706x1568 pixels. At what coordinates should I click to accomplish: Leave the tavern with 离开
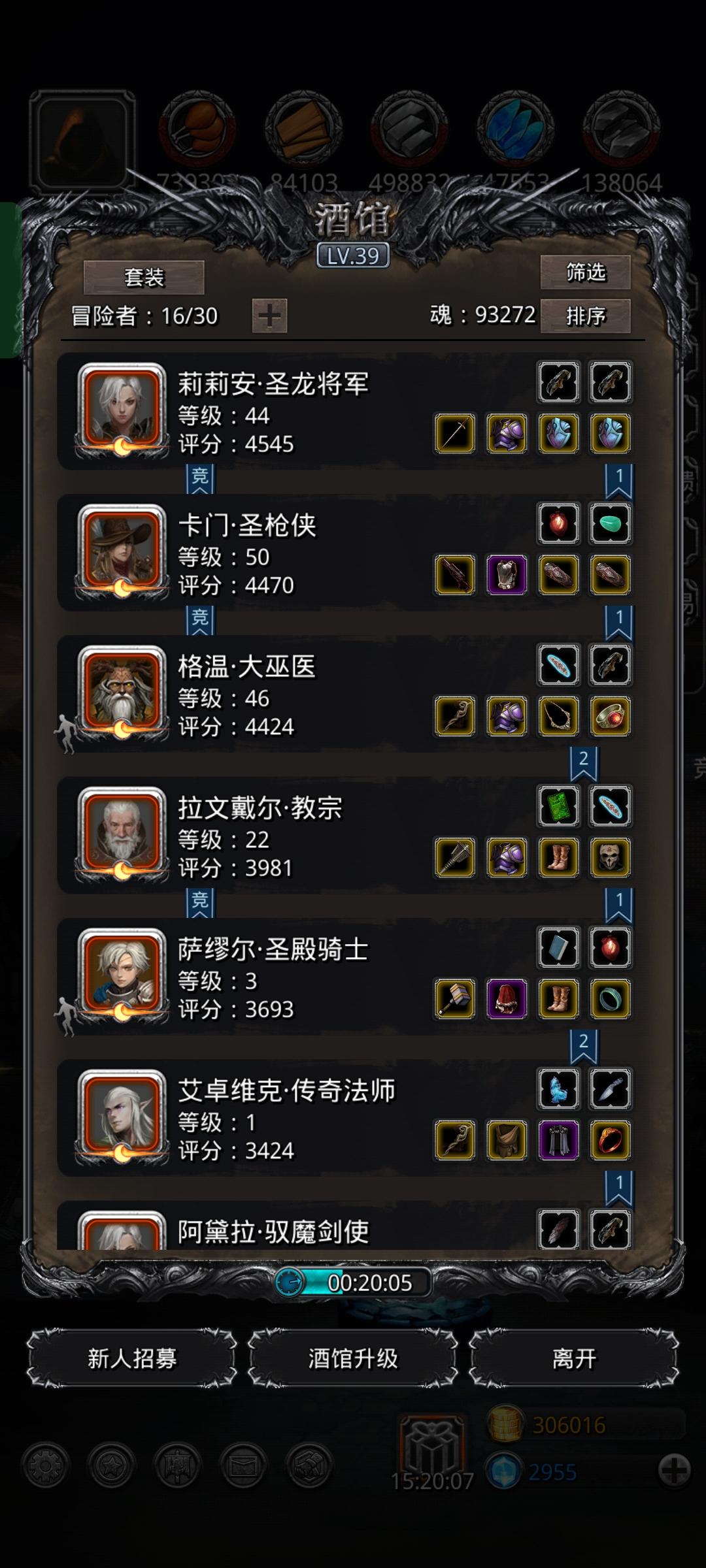click(574, 1358)
